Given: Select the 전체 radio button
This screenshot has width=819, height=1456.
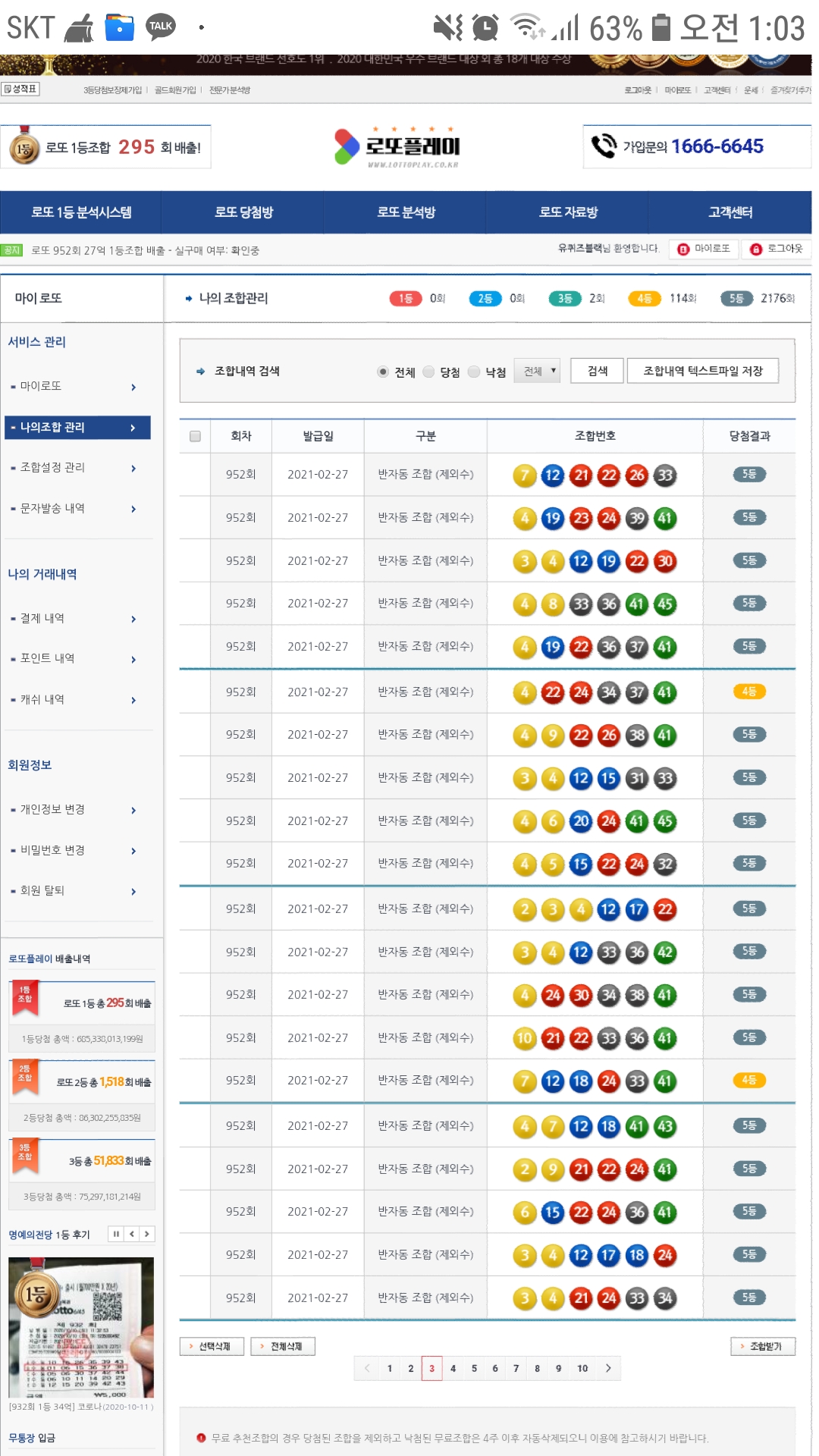Looking at the screenshot, I should click(x=383, y=372).
